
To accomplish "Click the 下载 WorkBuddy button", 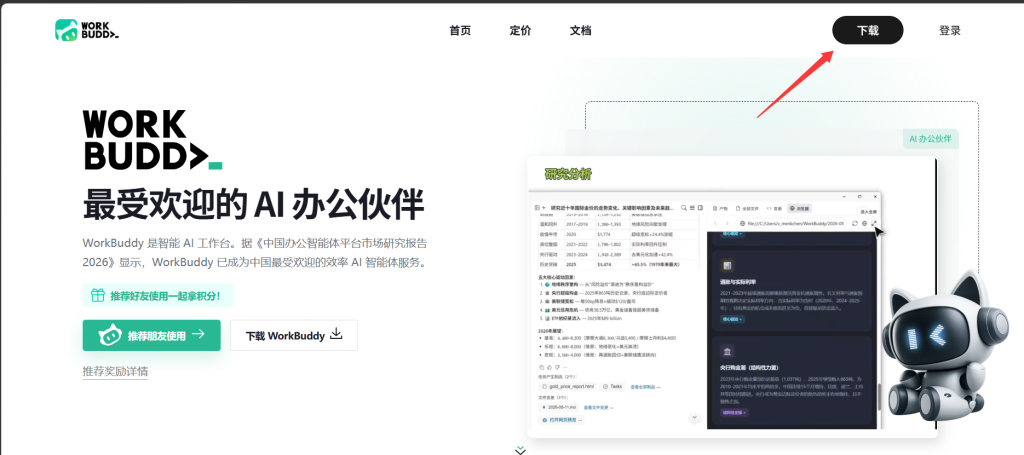I will coord(294,335).
